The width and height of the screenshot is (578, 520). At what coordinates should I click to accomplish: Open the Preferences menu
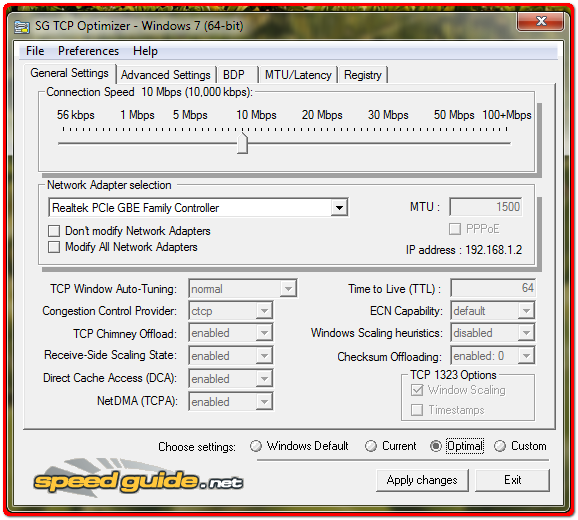click(88, 51)
